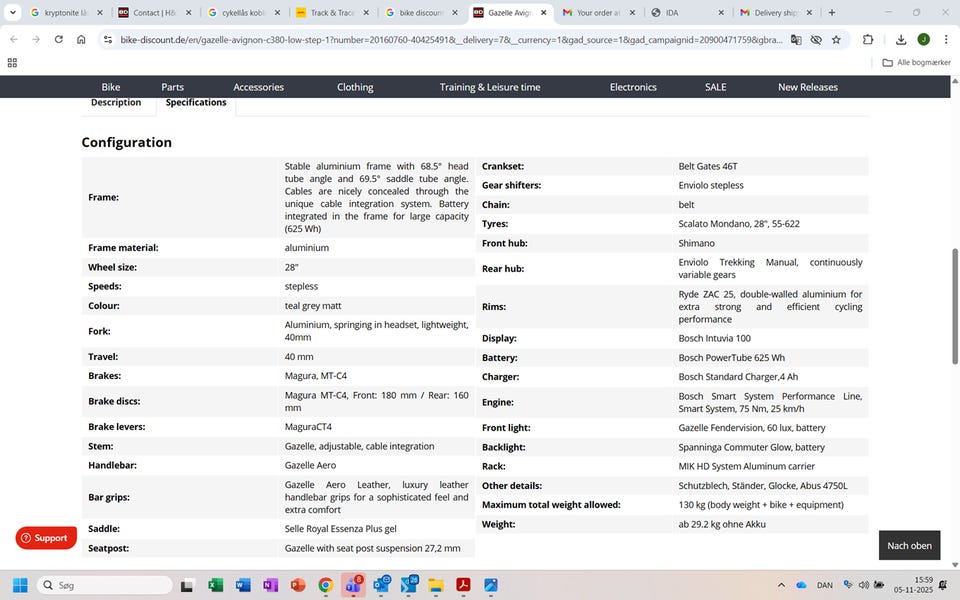Screen dimensions: 960x600
Task: Open the Alle bogmærker bookmarks folder
Action: click(916, 62)
